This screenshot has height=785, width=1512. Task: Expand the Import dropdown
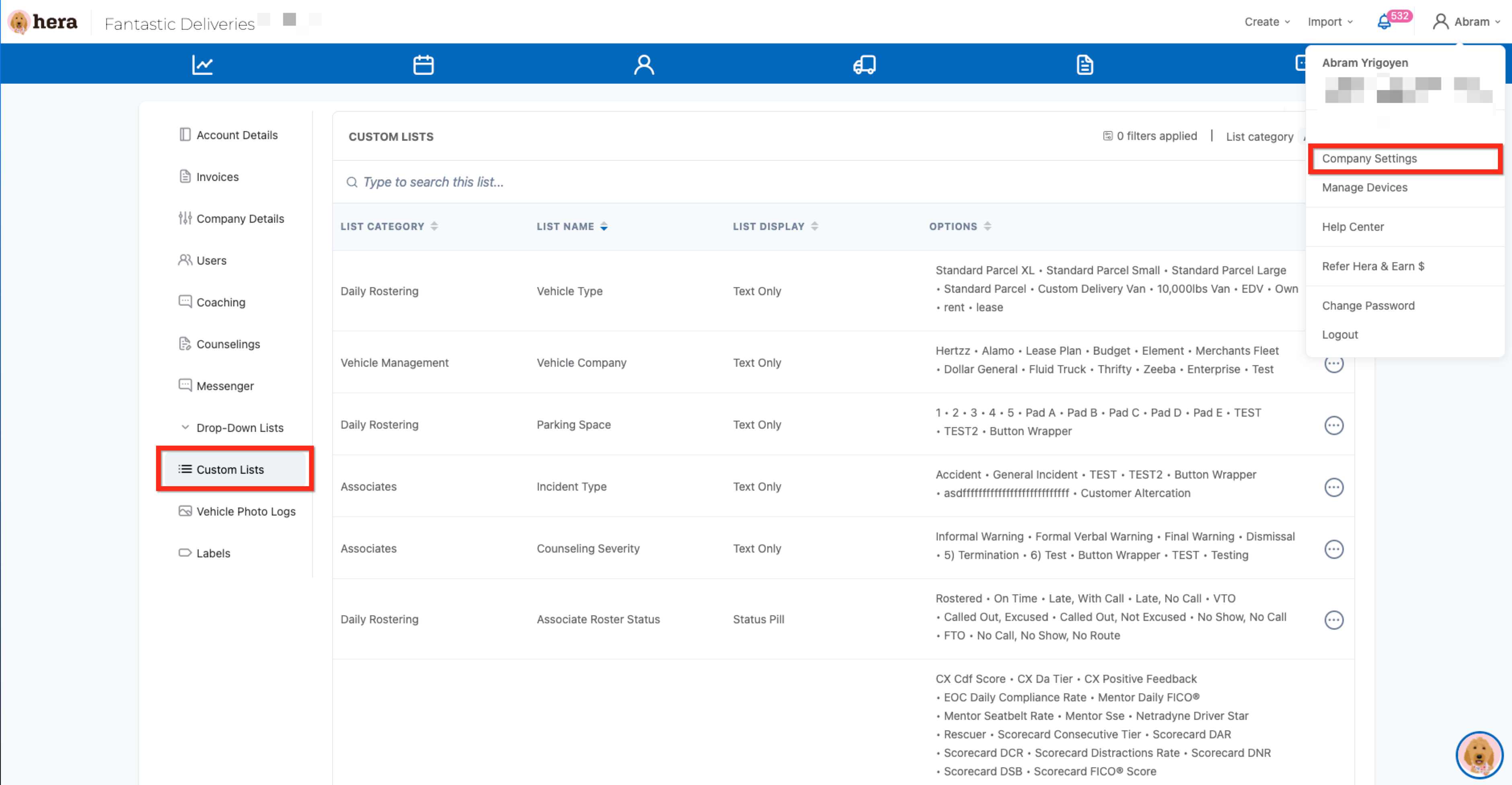[x=1329, y=22]
